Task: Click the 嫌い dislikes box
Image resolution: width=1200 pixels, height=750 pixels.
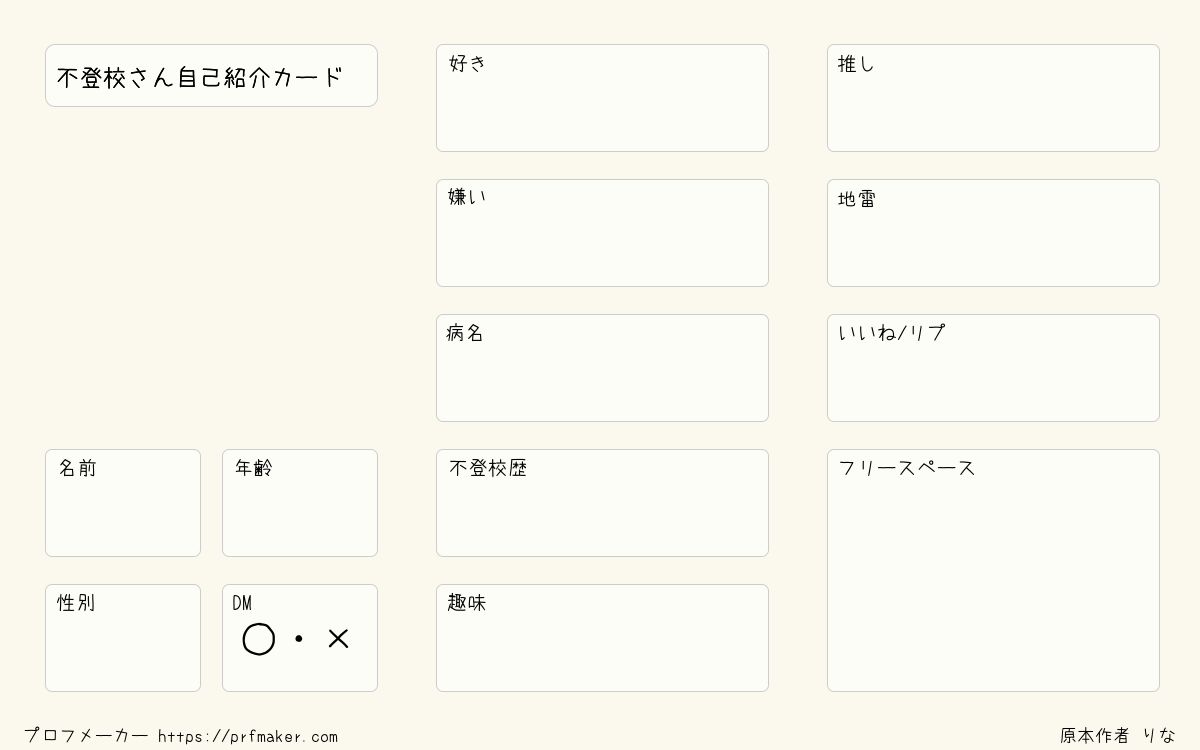Action: 602,233
